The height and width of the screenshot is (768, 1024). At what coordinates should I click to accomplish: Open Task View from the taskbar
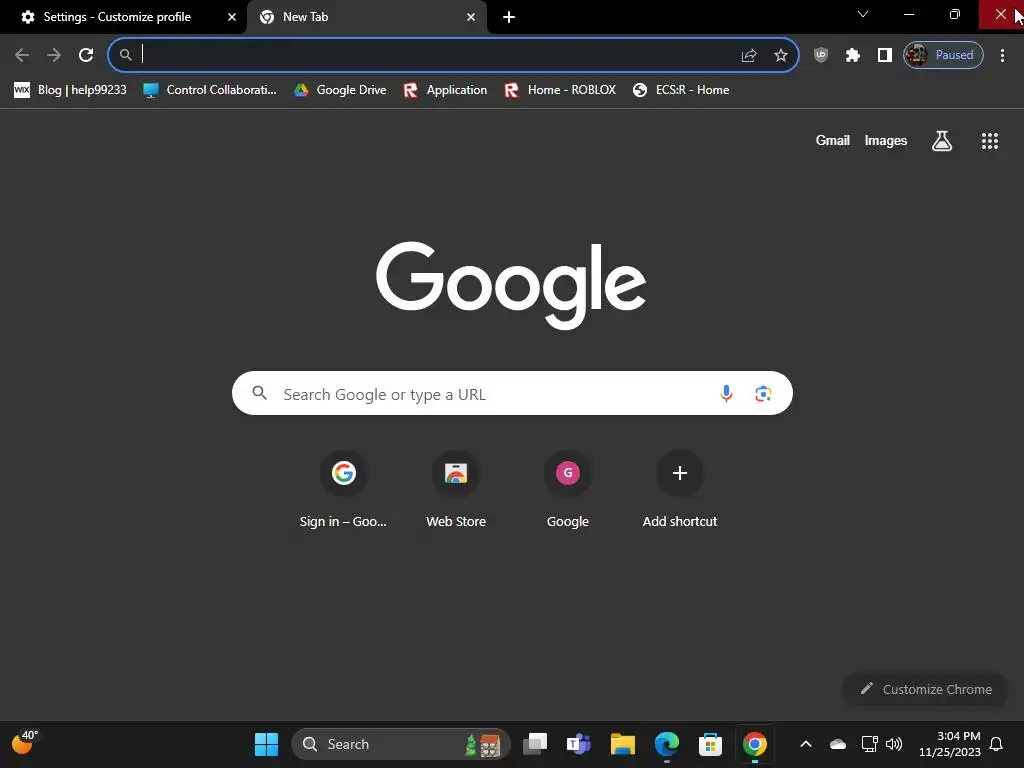coord(535,744)
